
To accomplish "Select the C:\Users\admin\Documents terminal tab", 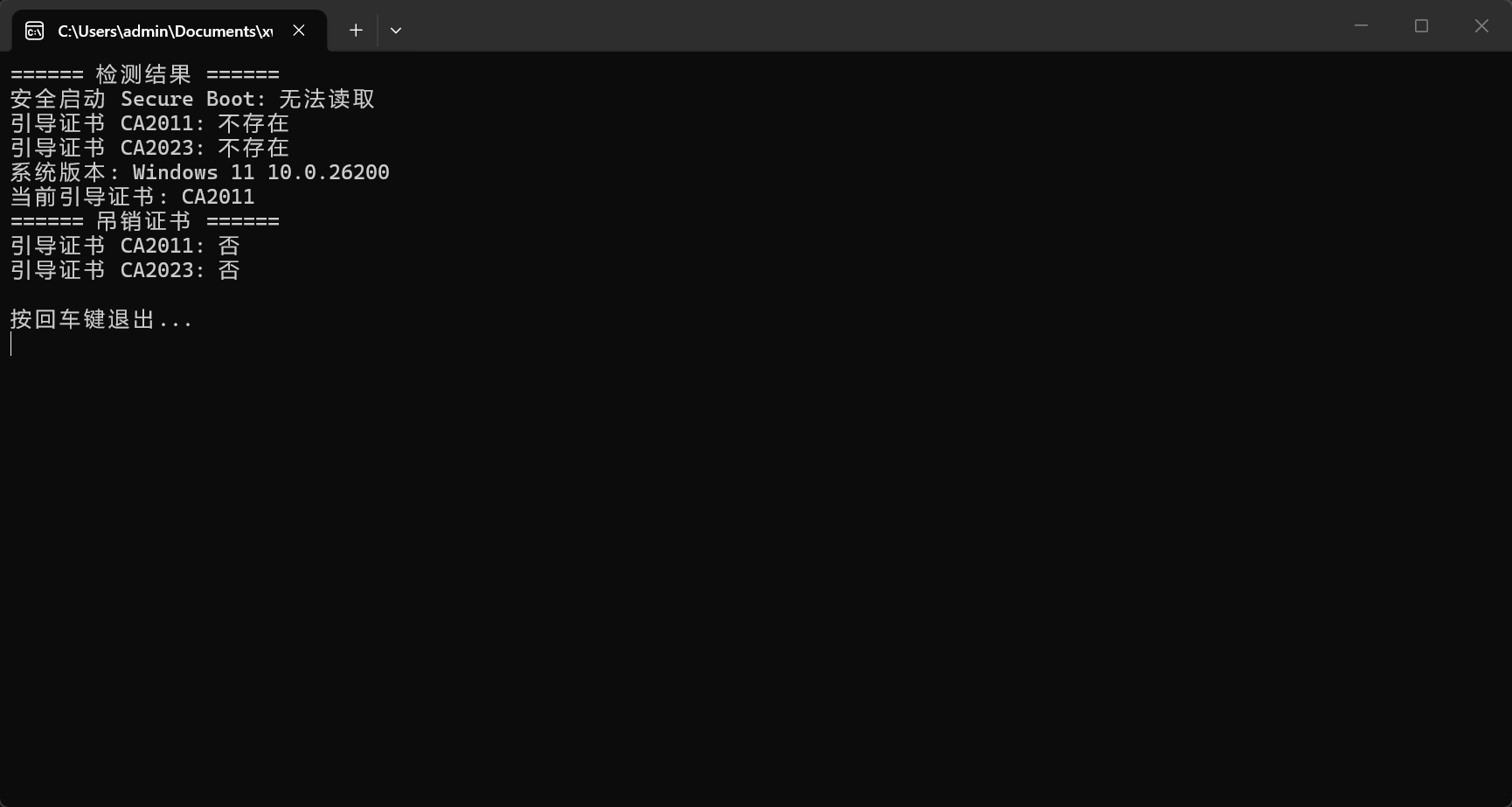I will click(170, 31).
